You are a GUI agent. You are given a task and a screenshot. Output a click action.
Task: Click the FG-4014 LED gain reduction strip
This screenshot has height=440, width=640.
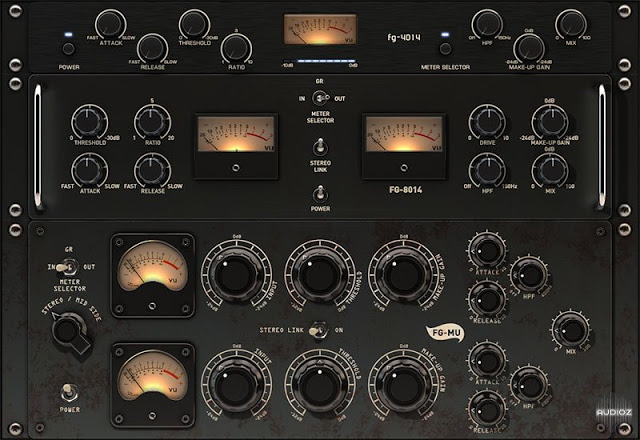(320, 61)
